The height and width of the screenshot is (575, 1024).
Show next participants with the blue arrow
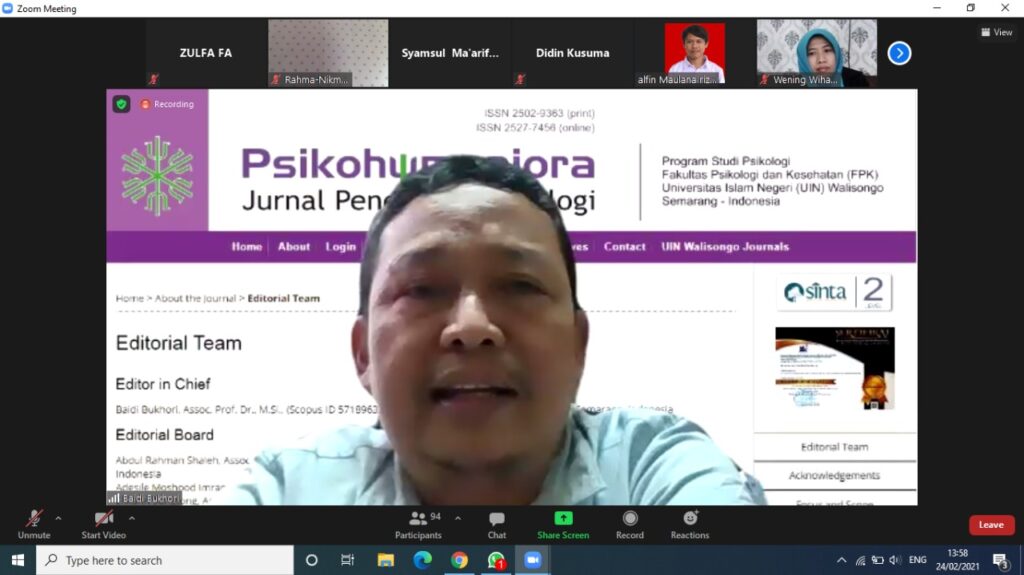click(899, 53)
